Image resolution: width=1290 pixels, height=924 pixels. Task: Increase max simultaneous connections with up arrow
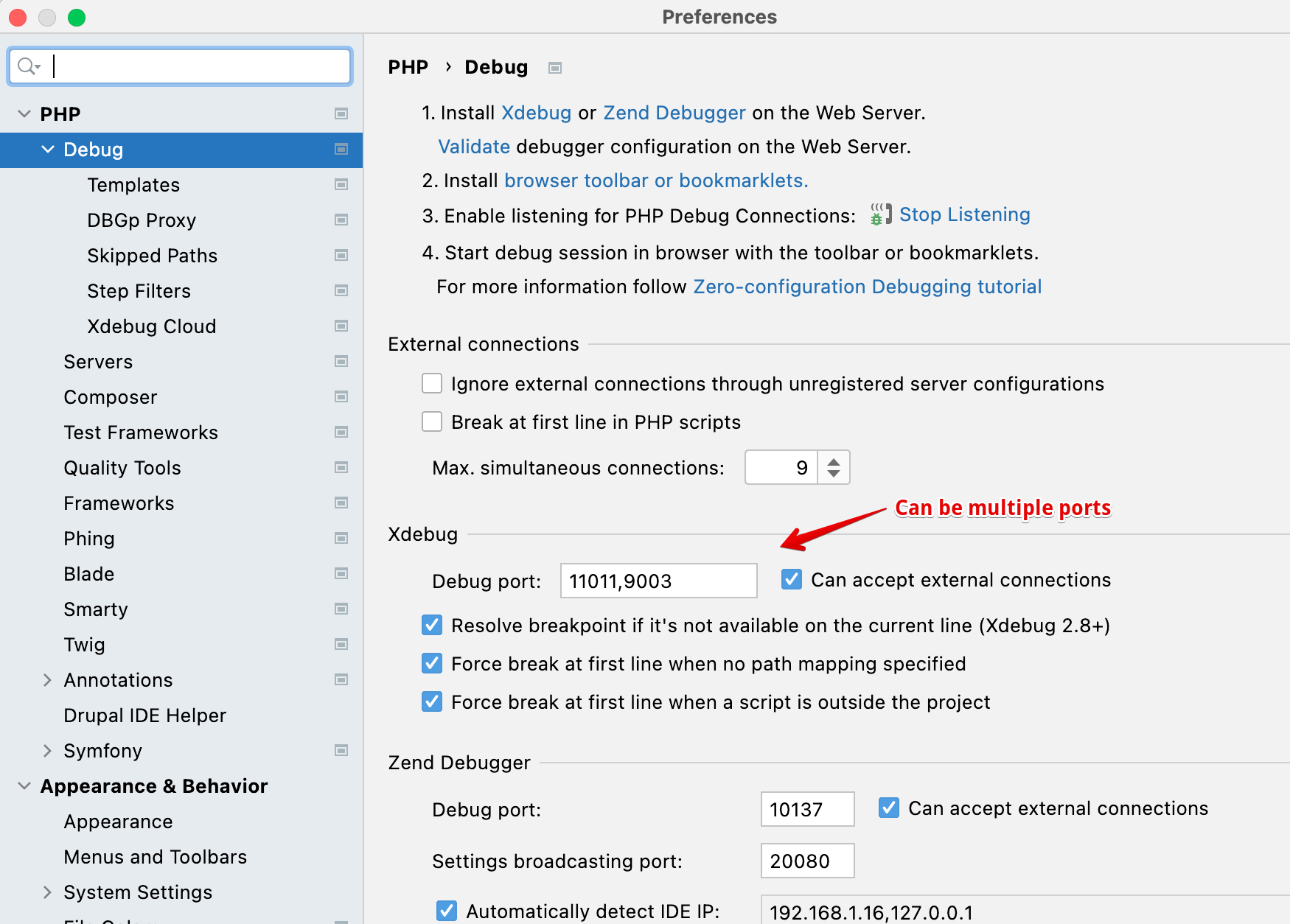834,461
